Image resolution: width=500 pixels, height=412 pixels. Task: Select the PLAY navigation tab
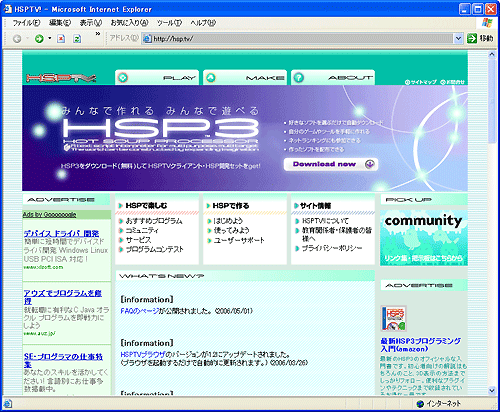[x=157, y=77]
